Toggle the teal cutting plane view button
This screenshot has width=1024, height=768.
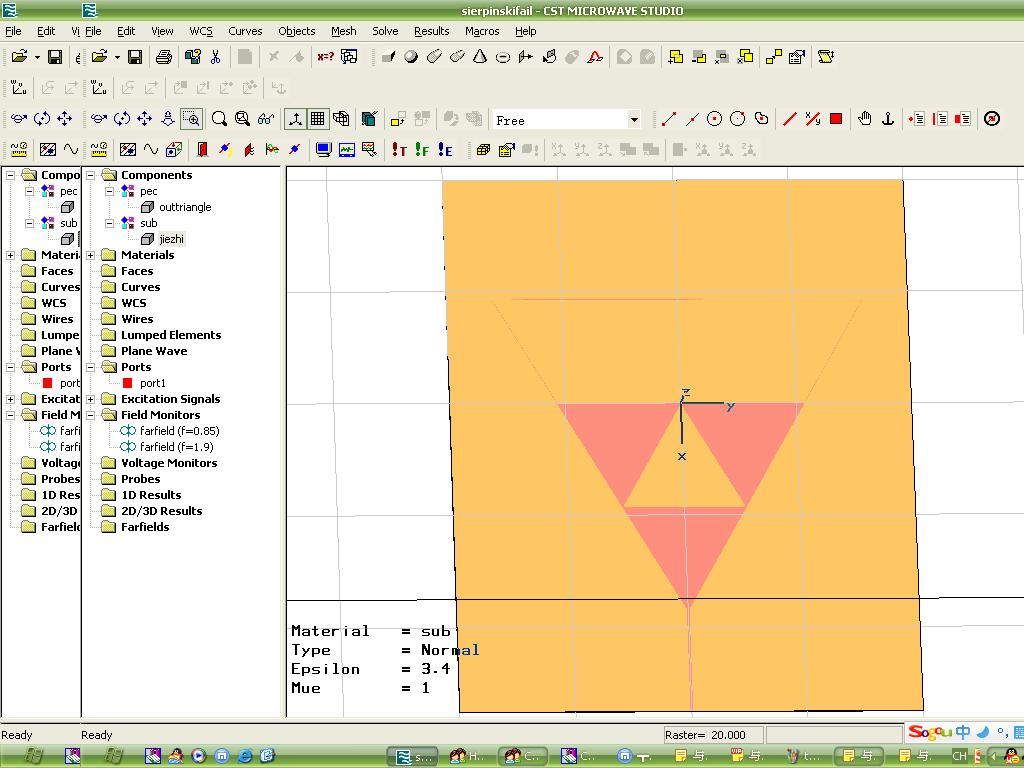(x=370, y=119)
